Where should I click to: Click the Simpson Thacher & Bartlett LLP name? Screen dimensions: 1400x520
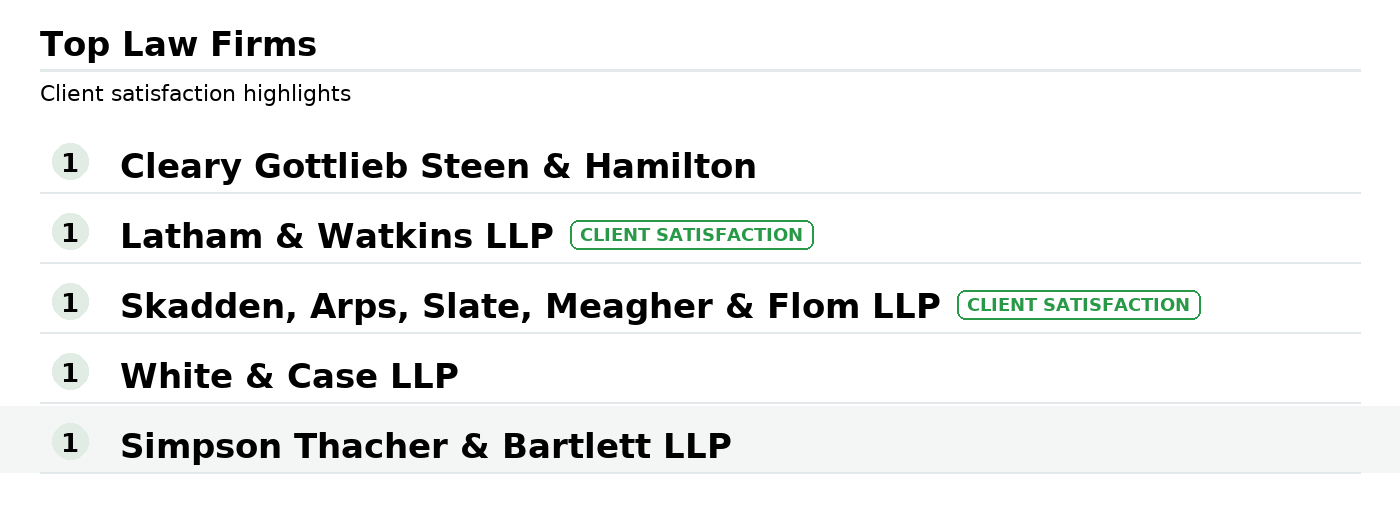click(x=425, y=446)
